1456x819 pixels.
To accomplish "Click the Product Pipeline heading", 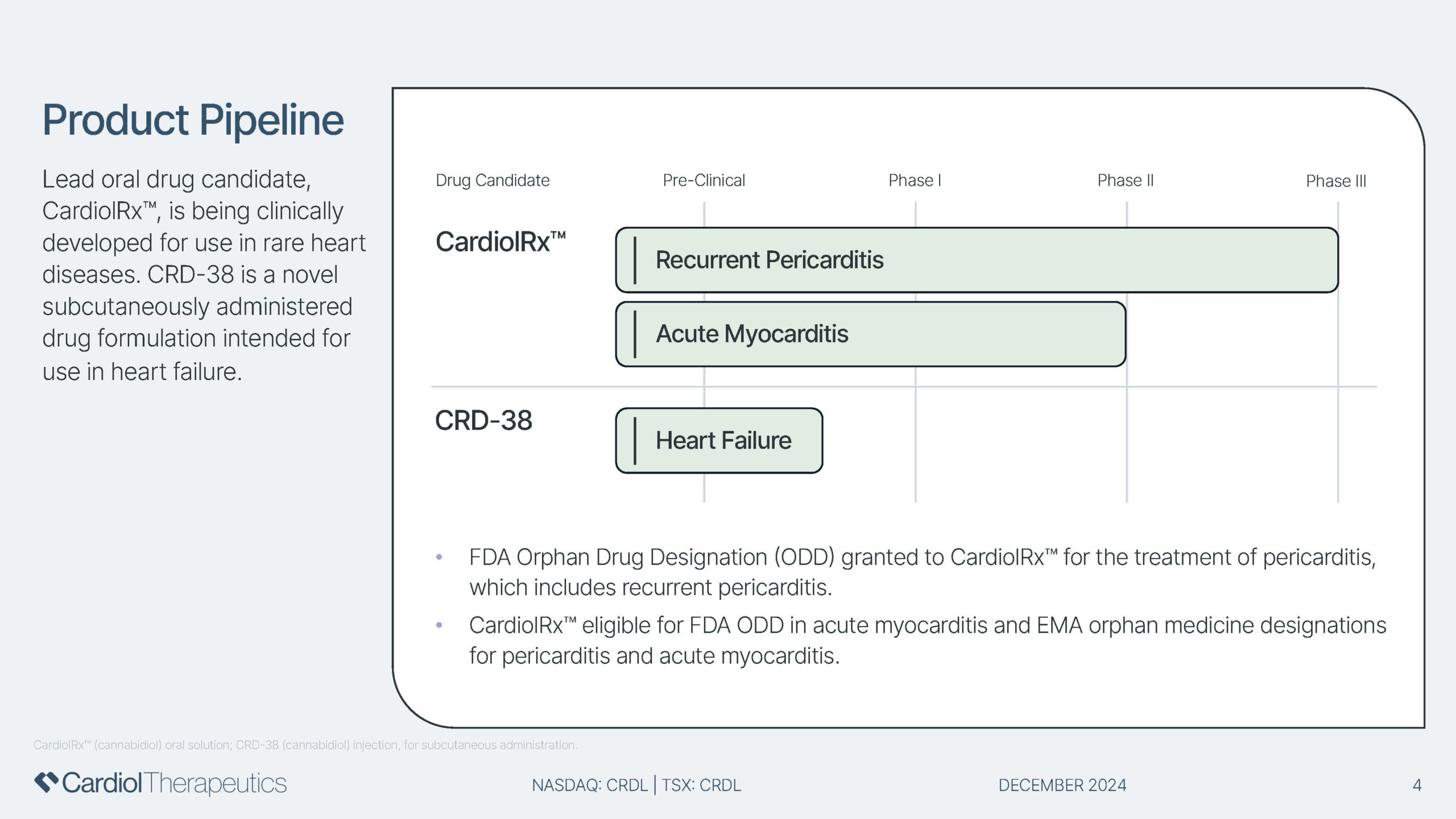I will [193, 121].
